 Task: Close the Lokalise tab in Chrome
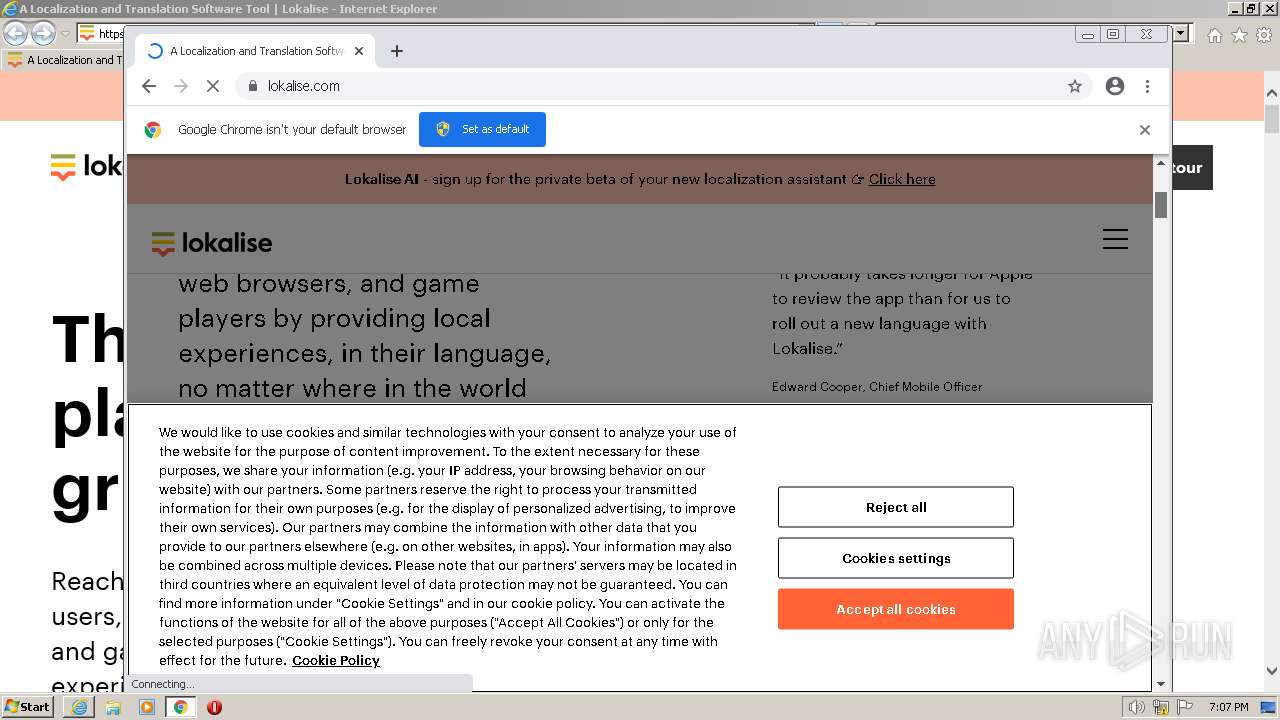359,51
